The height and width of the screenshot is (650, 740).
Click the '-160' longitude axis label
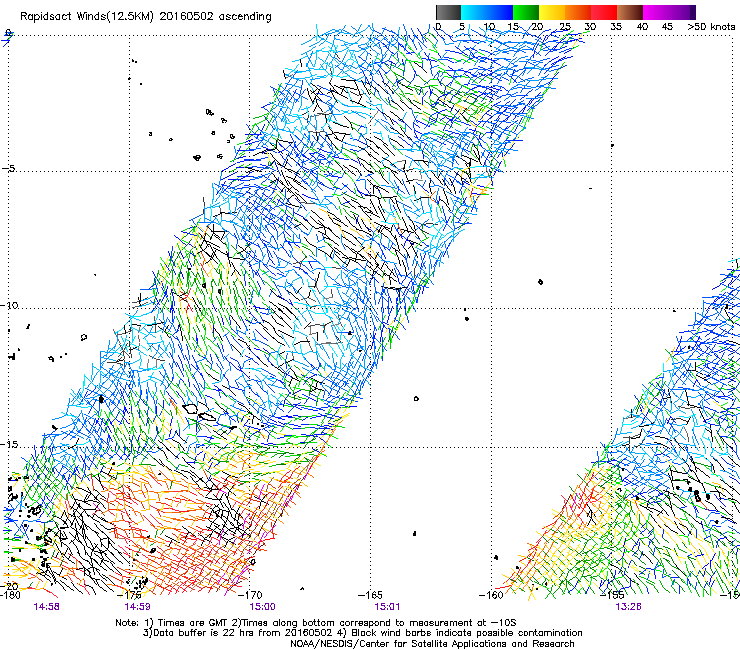(x=491, y=595)
